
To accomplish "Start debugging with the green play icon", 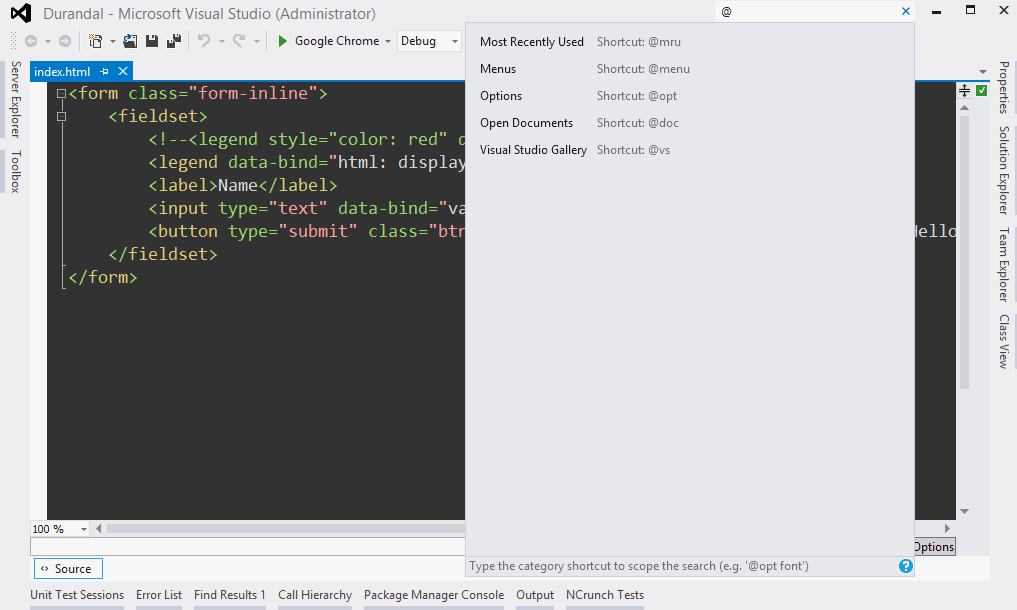I will point(283,41).
